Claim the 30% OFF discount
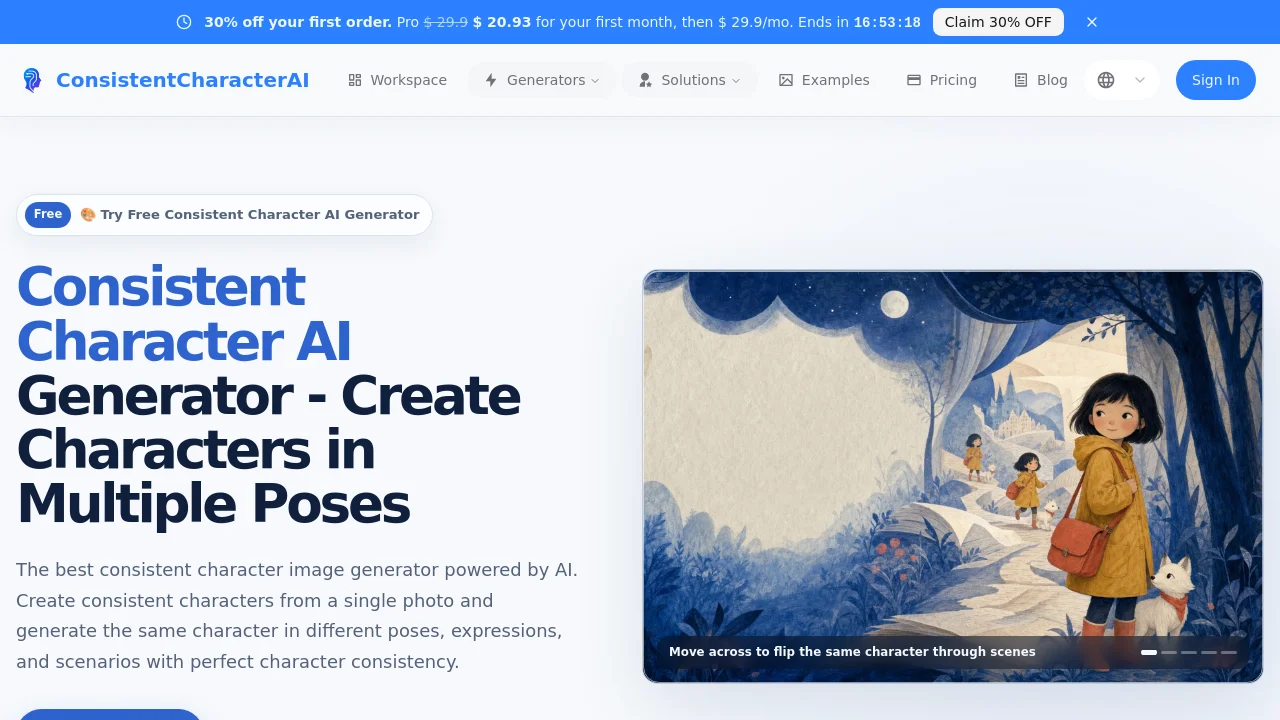 pyautogui.click(x=998, y=22)
